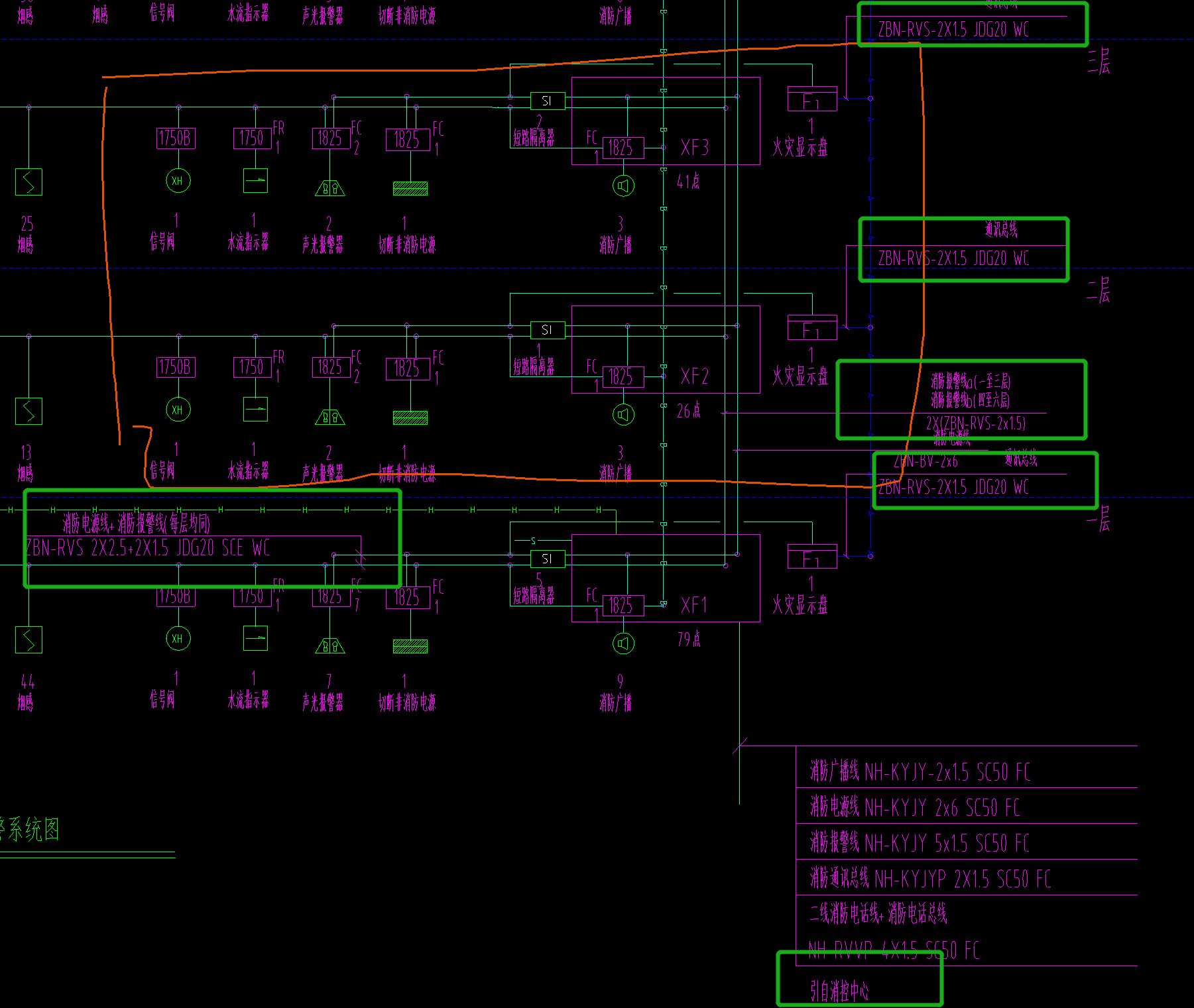Image resolution: width=1194 pixels, height=1008 pixels.
Task: Select the '2X(ZBN-RVS-2x1.5)' cable text
Action: tap(976, 423)
